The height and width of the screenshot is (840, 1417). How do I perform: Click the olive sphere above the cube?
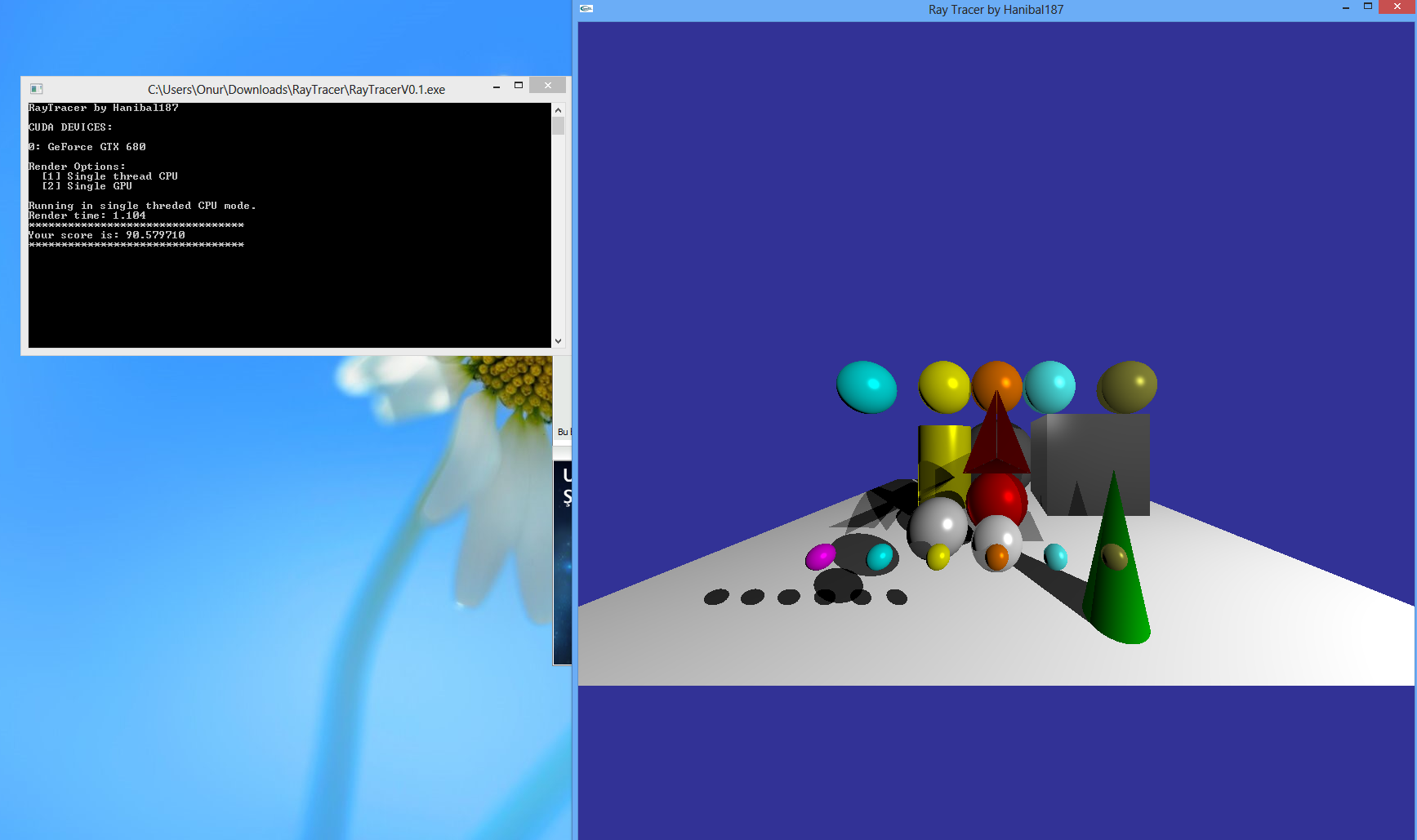pos(1128,387)
